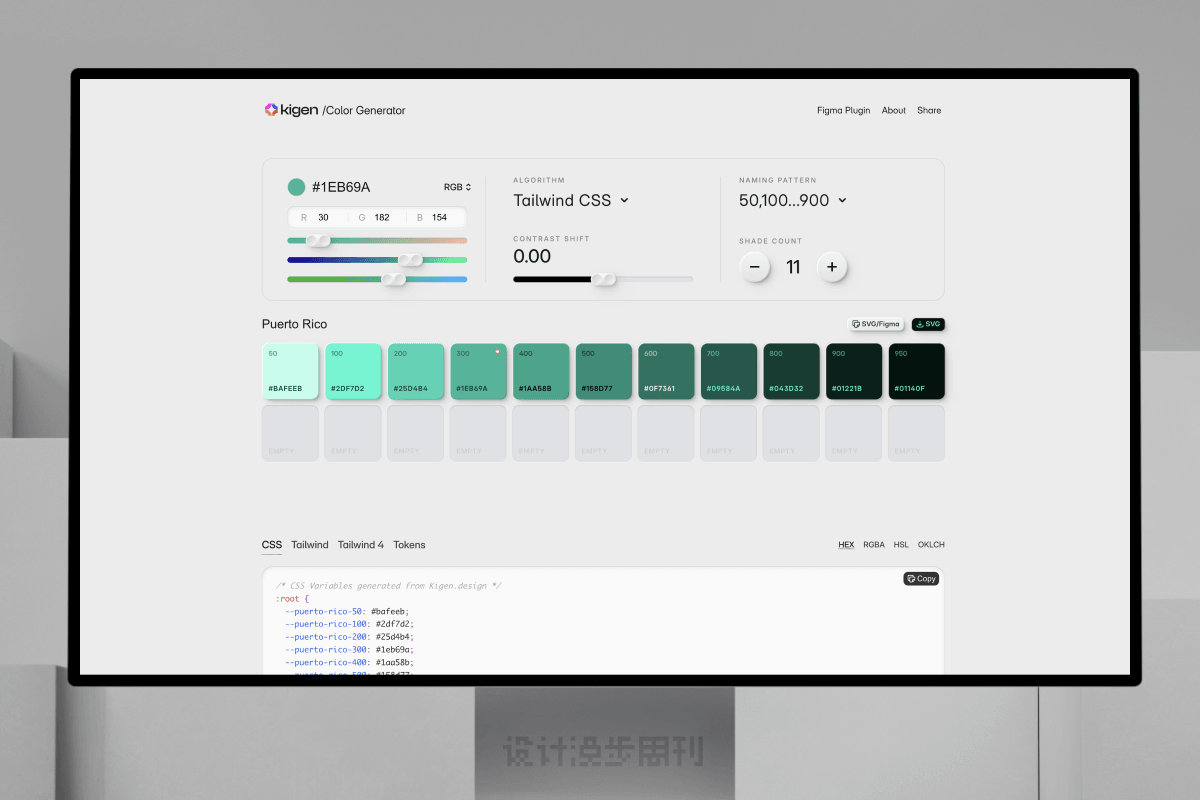This screenshot has width=1200, height=800.
Task: Copy the generated CSS code
Action: [x=921, y=579]
